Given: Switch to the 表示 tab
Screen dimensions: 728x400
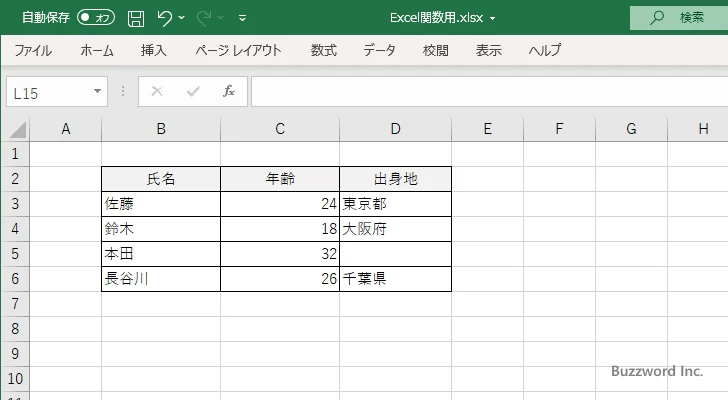Looking at the screenshot, I should tap(488, 50).
